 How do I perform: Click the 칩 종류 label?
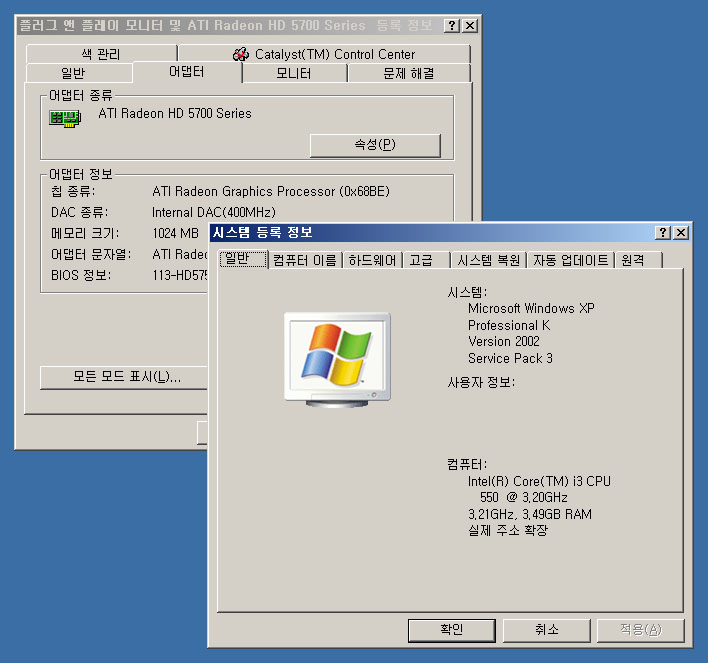click(x=73, y=191)
